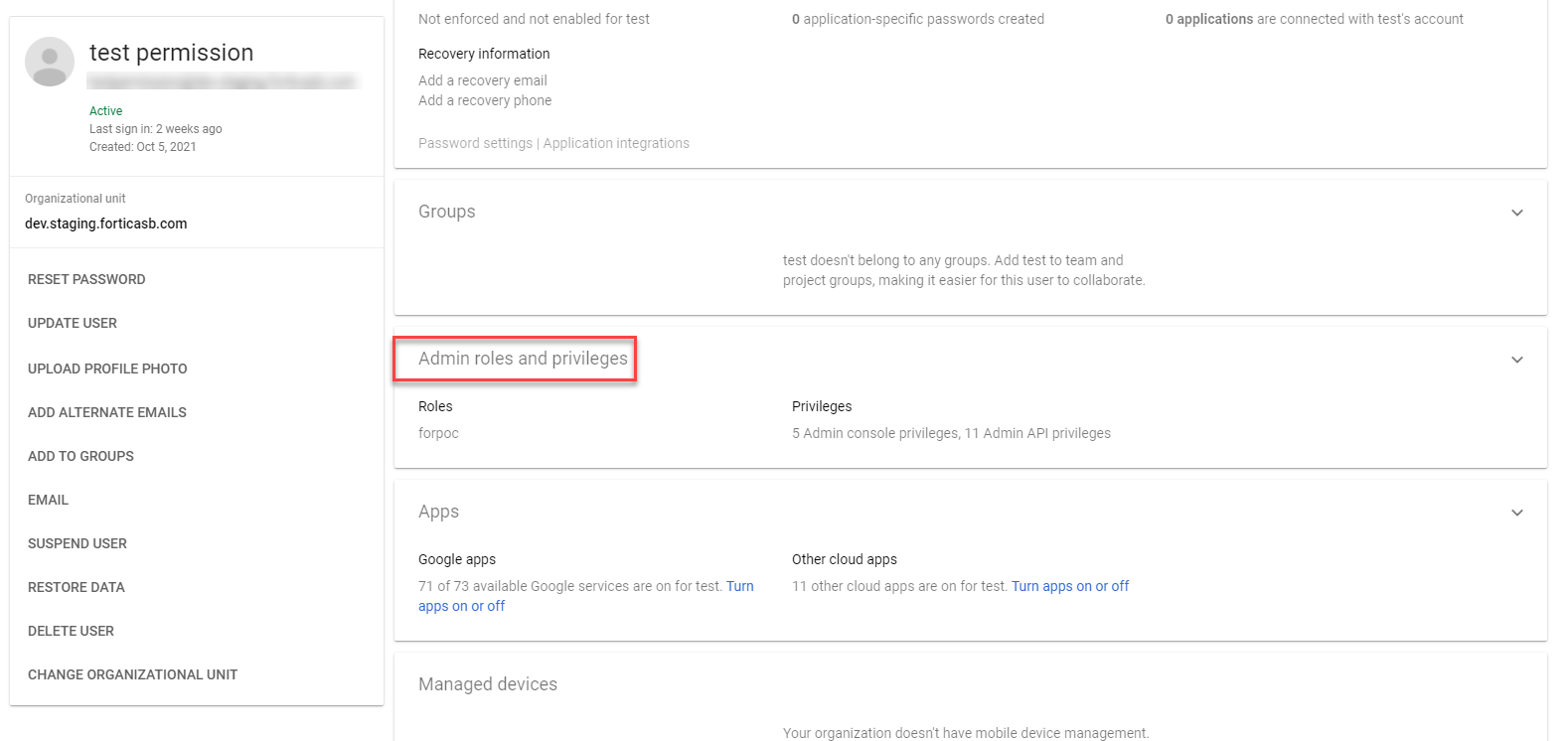The height and width of the screenshot is (741, 1568).
Task: Click Add a recovery email
Action: coord(483,79)
